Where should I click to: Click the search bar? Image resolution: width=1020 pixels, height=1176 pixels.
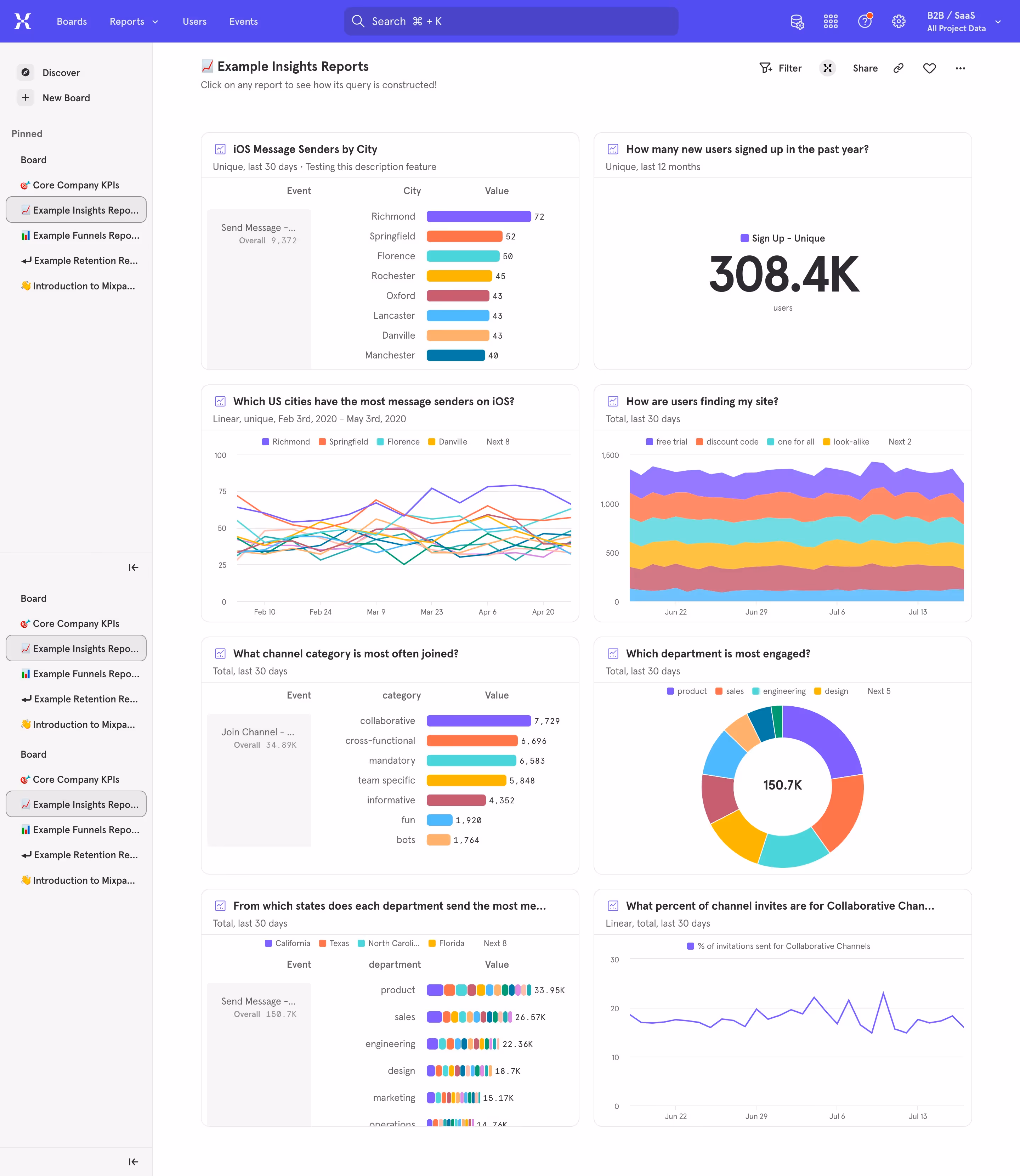(510, 21)
